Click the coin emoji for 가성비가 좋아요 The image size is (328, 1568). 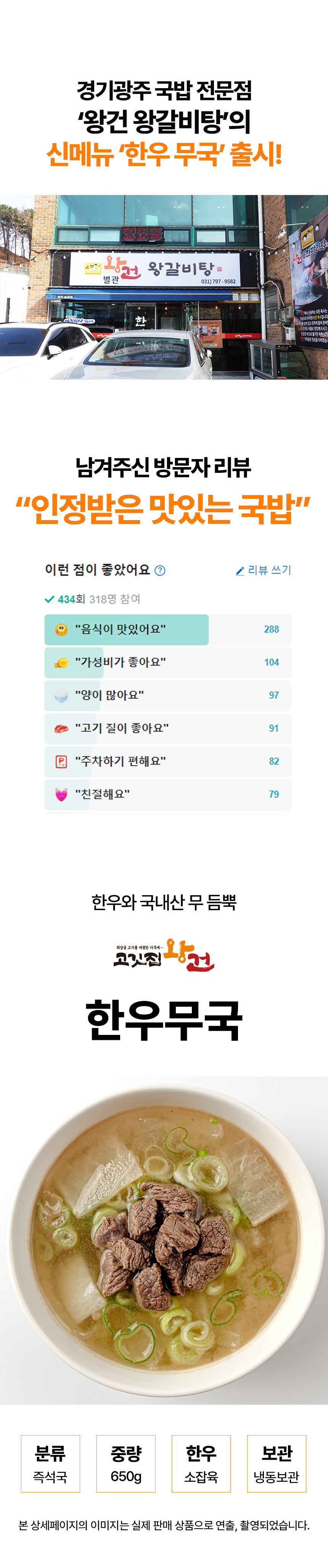[61, 663]
